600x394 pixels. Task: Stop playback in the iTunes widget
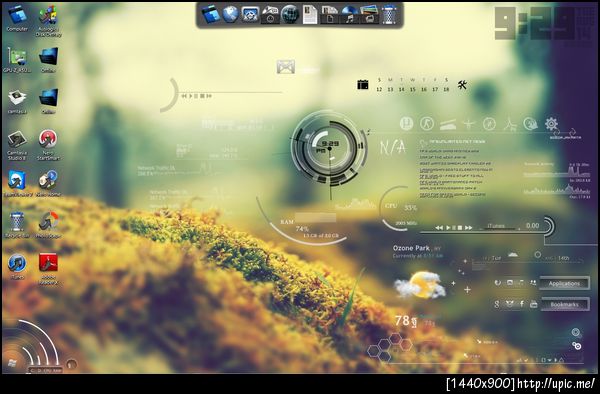click(460, 228)
